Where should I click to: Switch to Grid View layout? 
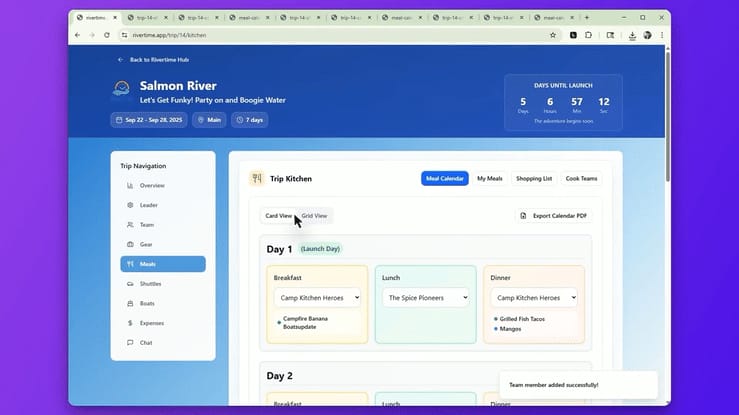[314, 216]
